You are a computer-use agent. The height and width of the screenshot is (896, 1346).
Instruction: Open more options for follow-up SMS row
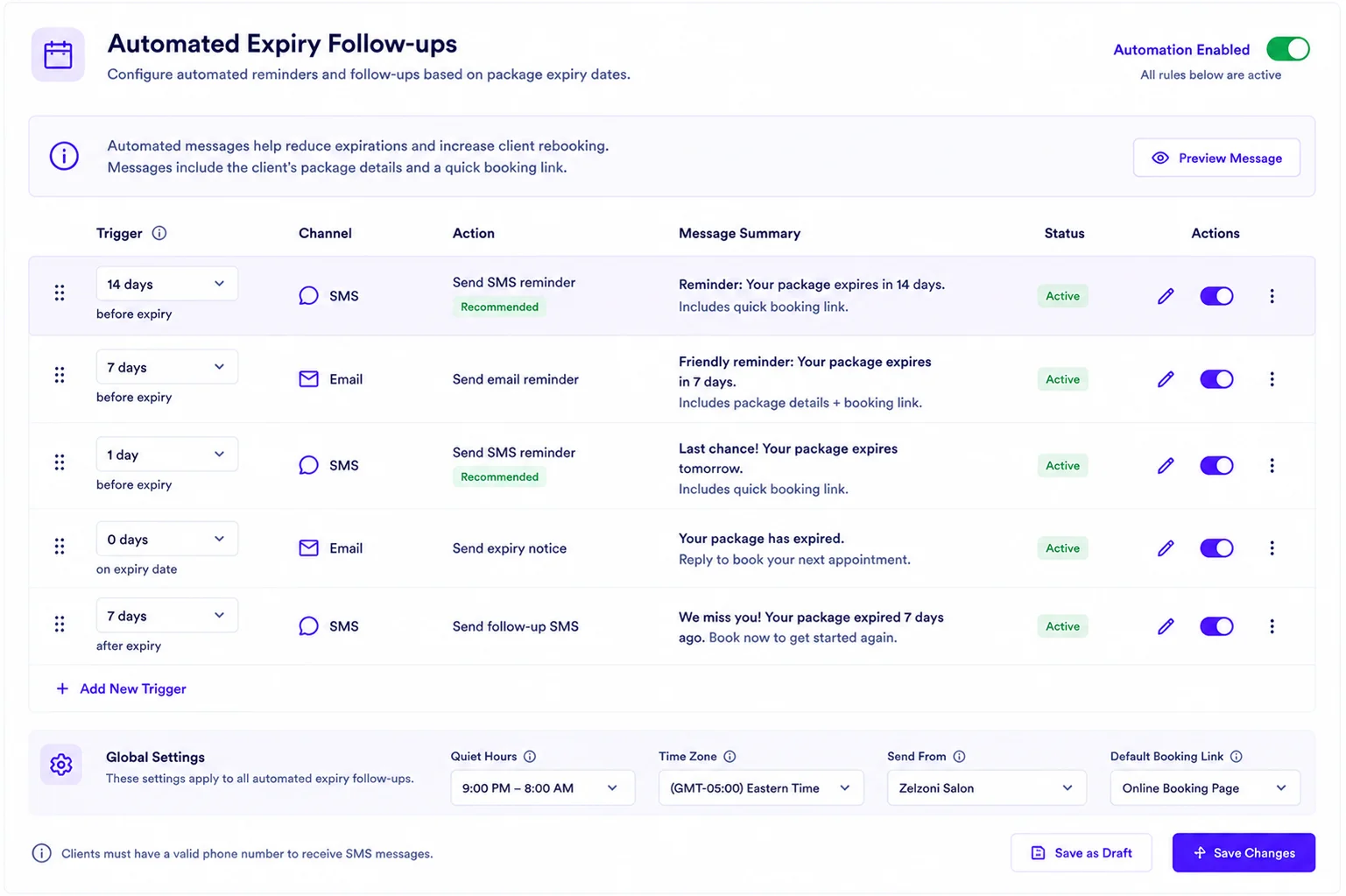(1272, 626)
